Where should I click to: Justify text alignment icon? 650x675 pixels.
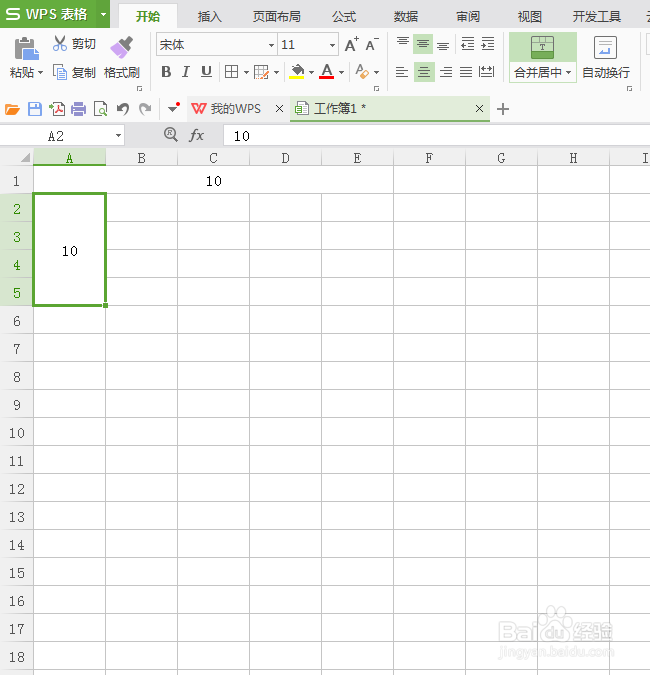point(466,72)
